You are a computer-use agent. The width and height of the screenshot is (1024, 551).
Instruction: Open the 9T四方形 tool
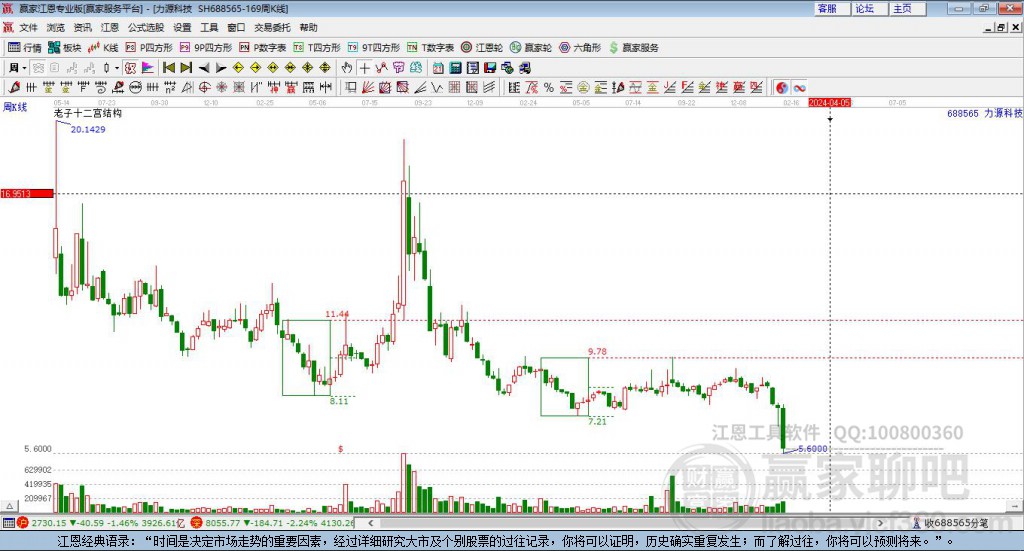374,48
